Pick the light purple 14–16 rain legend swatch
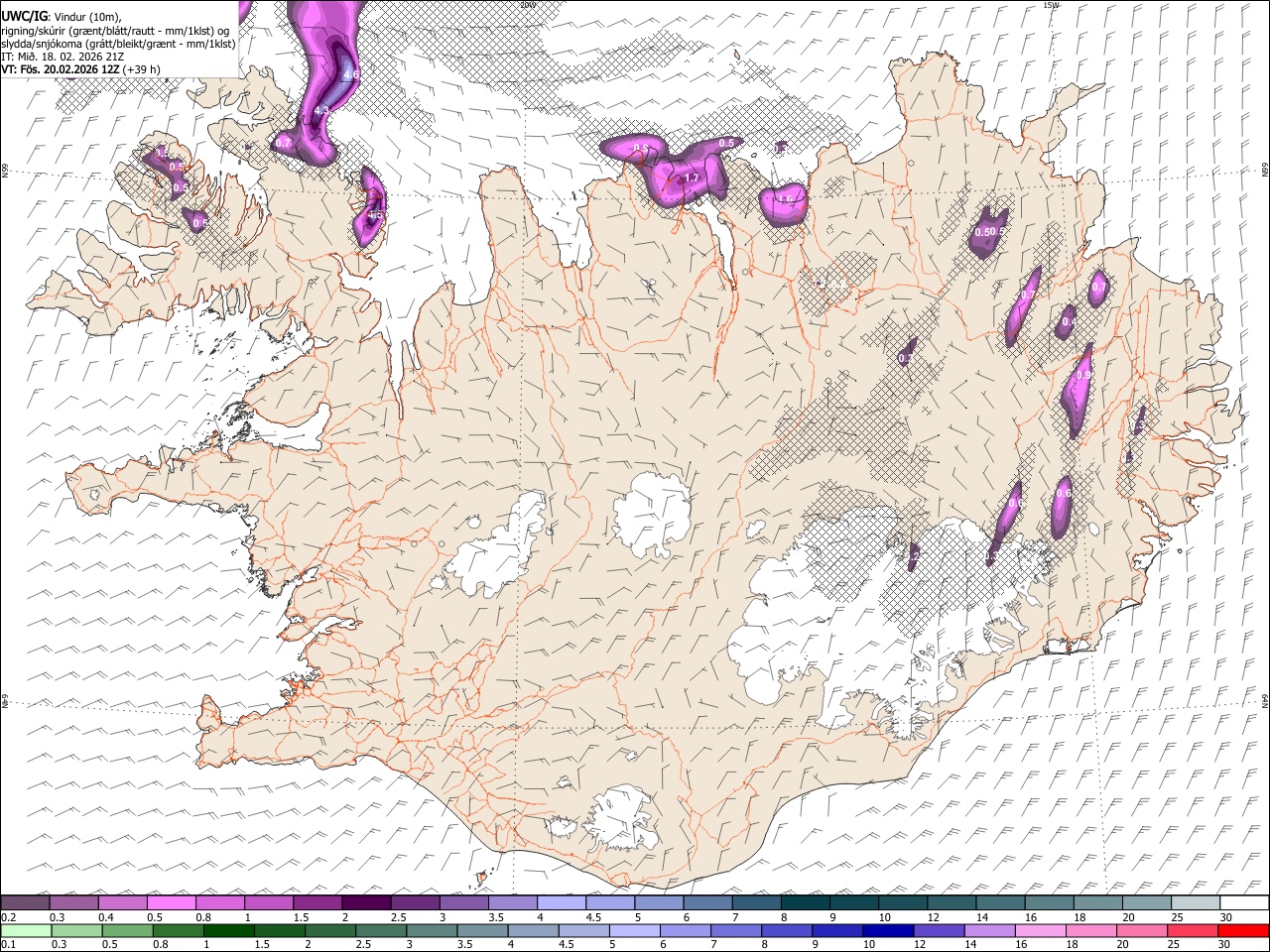This screenshot has width=1270, height=952. (x=989, y=930)
